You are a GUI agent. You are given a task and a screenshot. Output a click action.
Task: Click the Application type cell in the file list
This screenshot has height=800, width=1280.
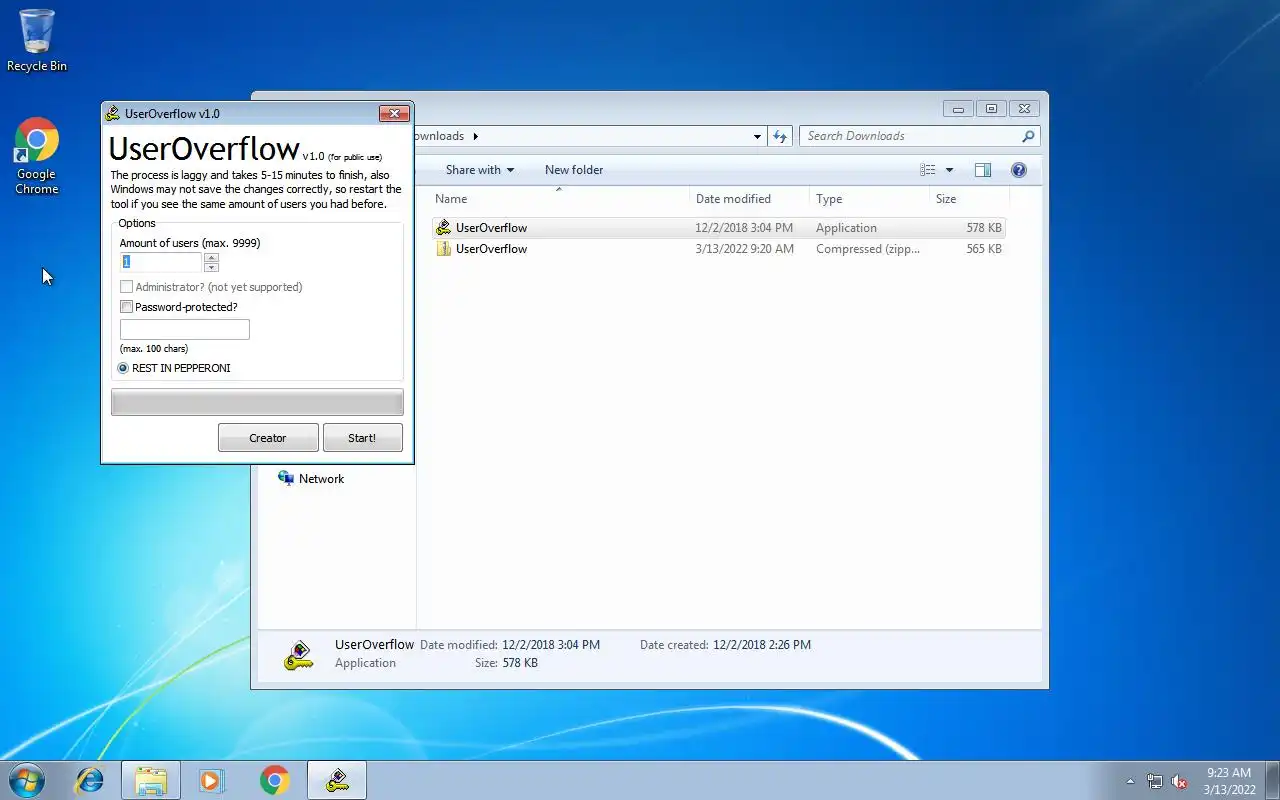846,228
